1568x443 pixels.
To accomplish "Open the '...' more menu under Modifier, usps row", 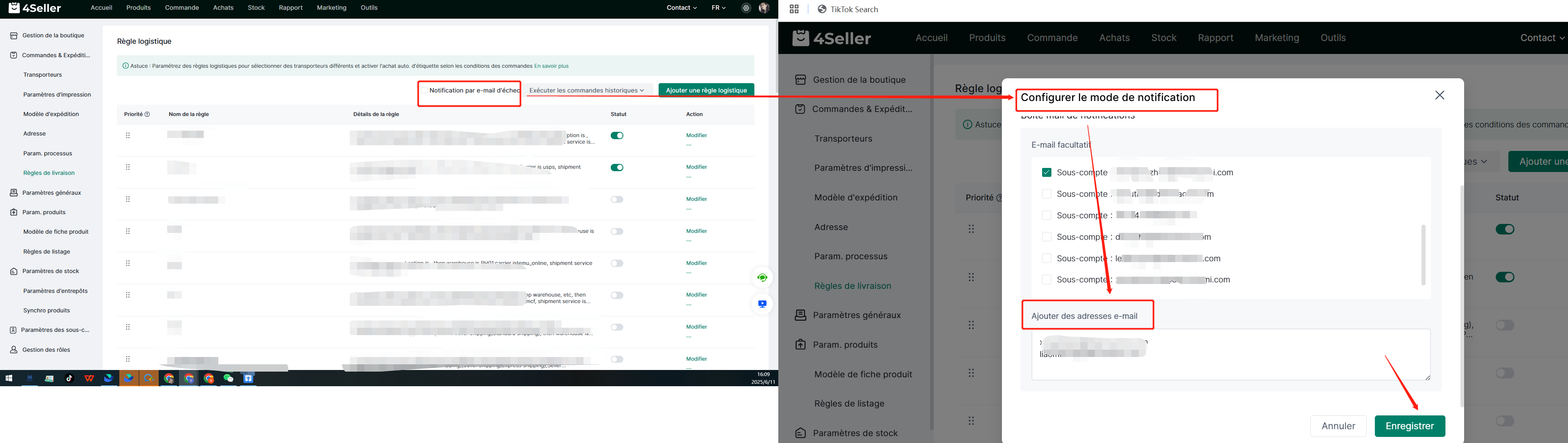I will 689,176.
